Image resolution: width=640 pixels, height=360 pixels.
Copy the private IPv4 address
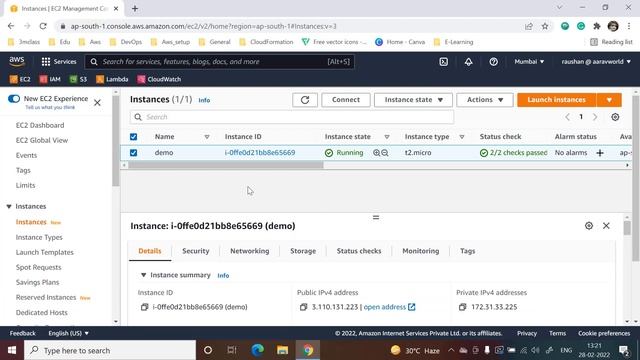click(x=462, y=307)
